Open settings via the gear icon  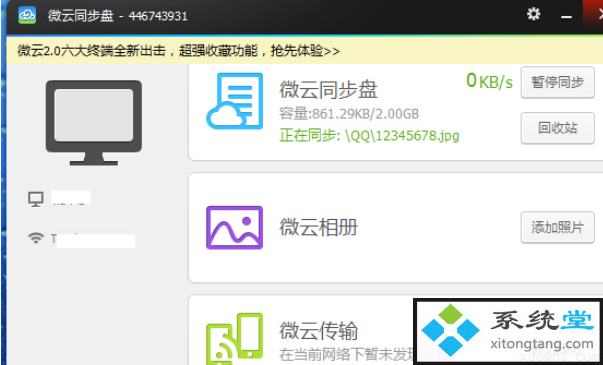tap(533, 15)
